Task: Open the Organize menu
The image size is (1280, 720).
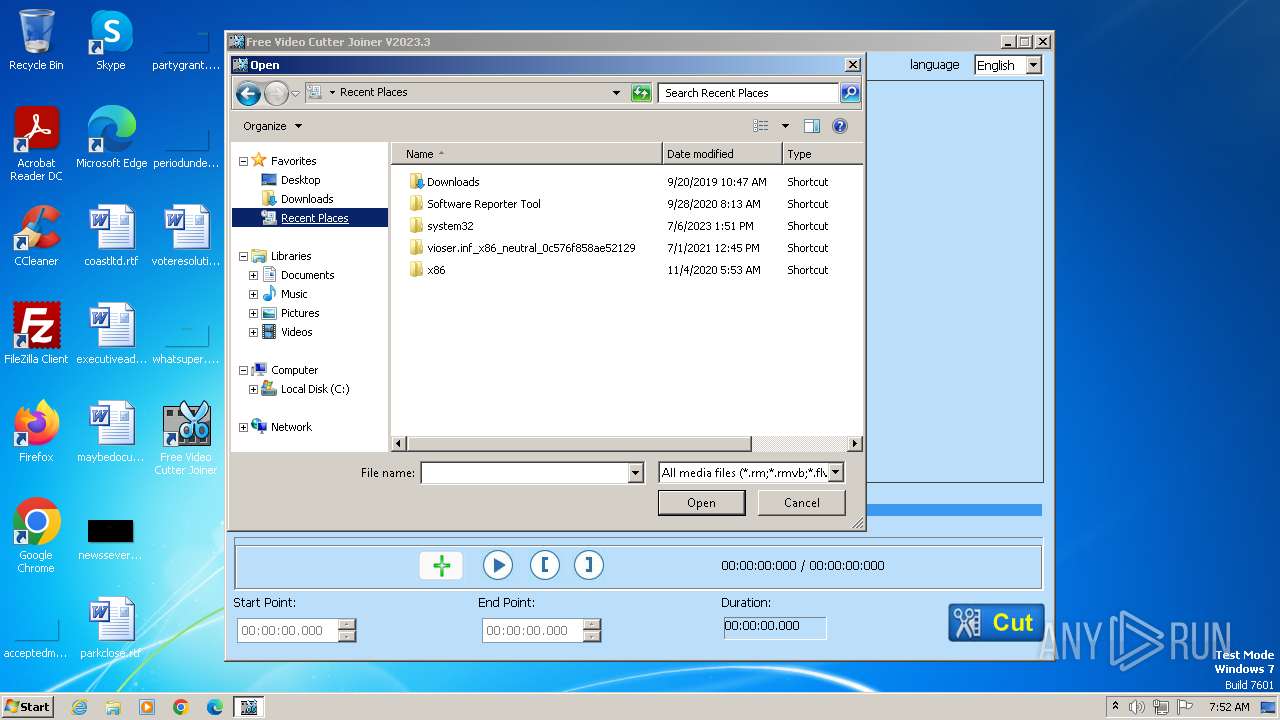Action: point(272,126)
